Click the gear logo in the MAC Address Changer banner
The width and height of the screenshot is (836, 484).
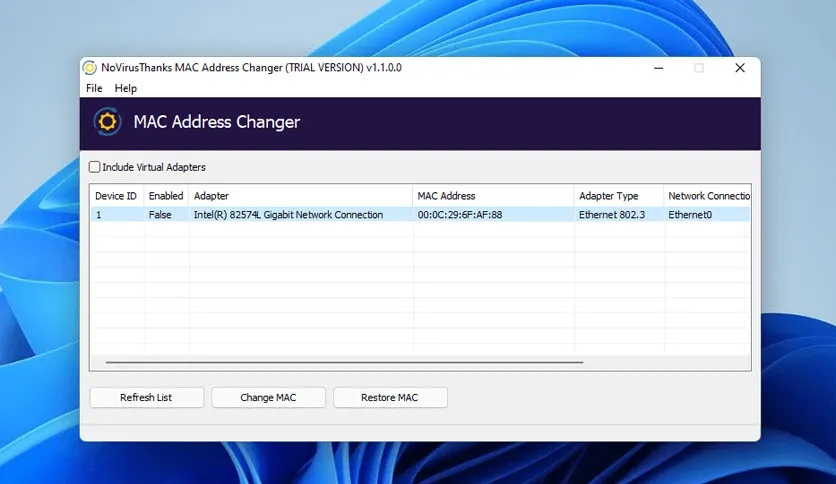(107, 122)
